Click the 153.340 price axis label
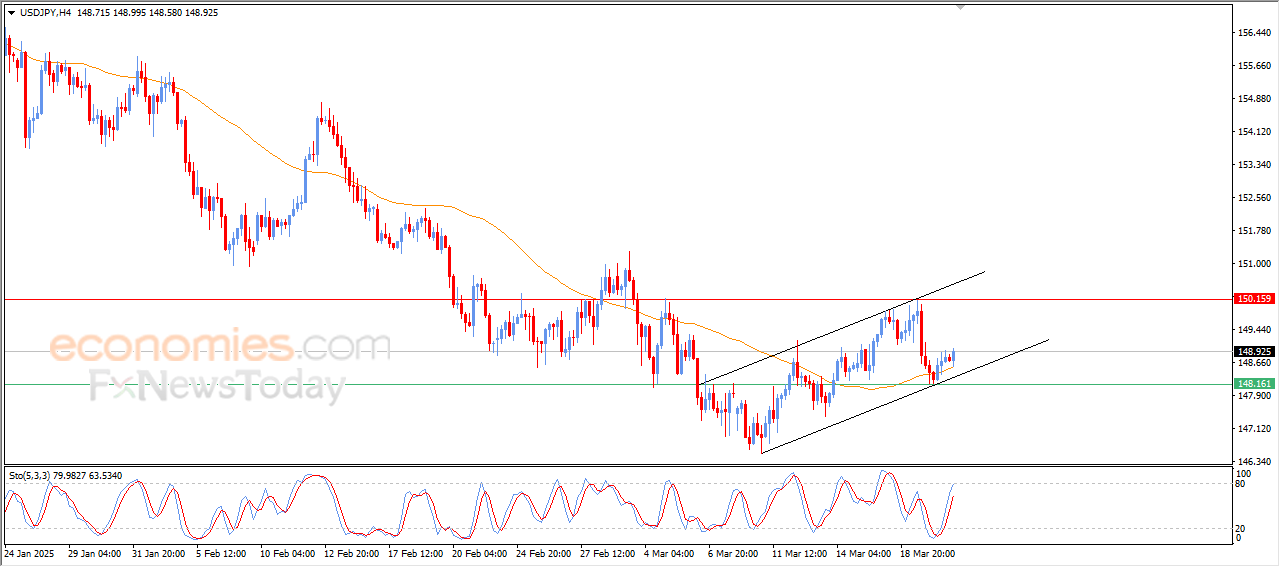The image size is (1280, 567). (x=1254, y=165)
